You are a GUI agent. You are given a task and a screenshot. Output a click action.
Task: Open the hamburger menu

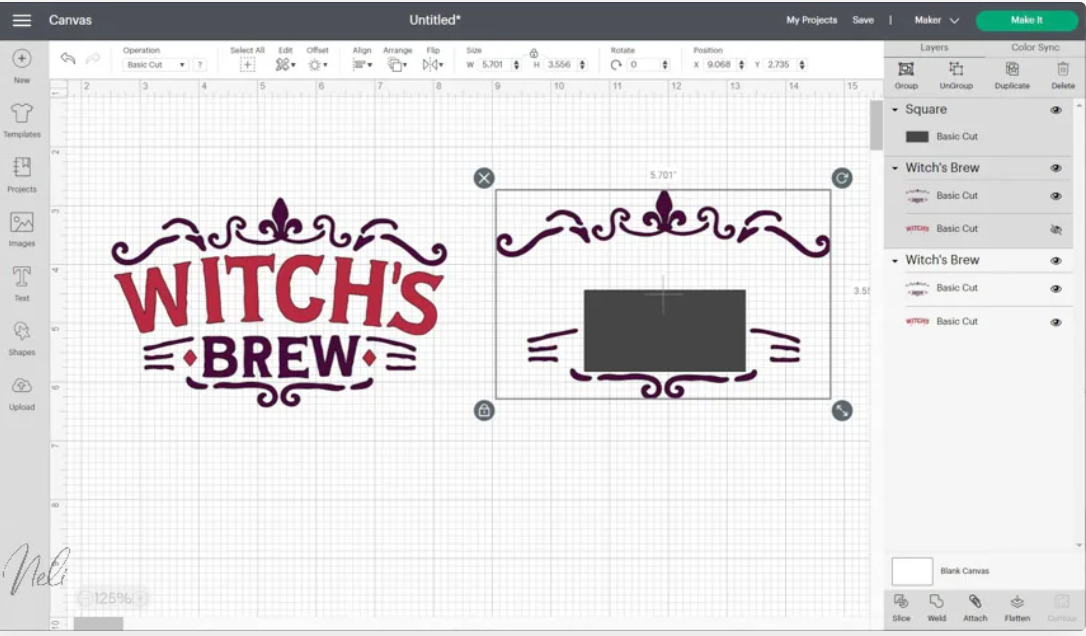point(21,19)
